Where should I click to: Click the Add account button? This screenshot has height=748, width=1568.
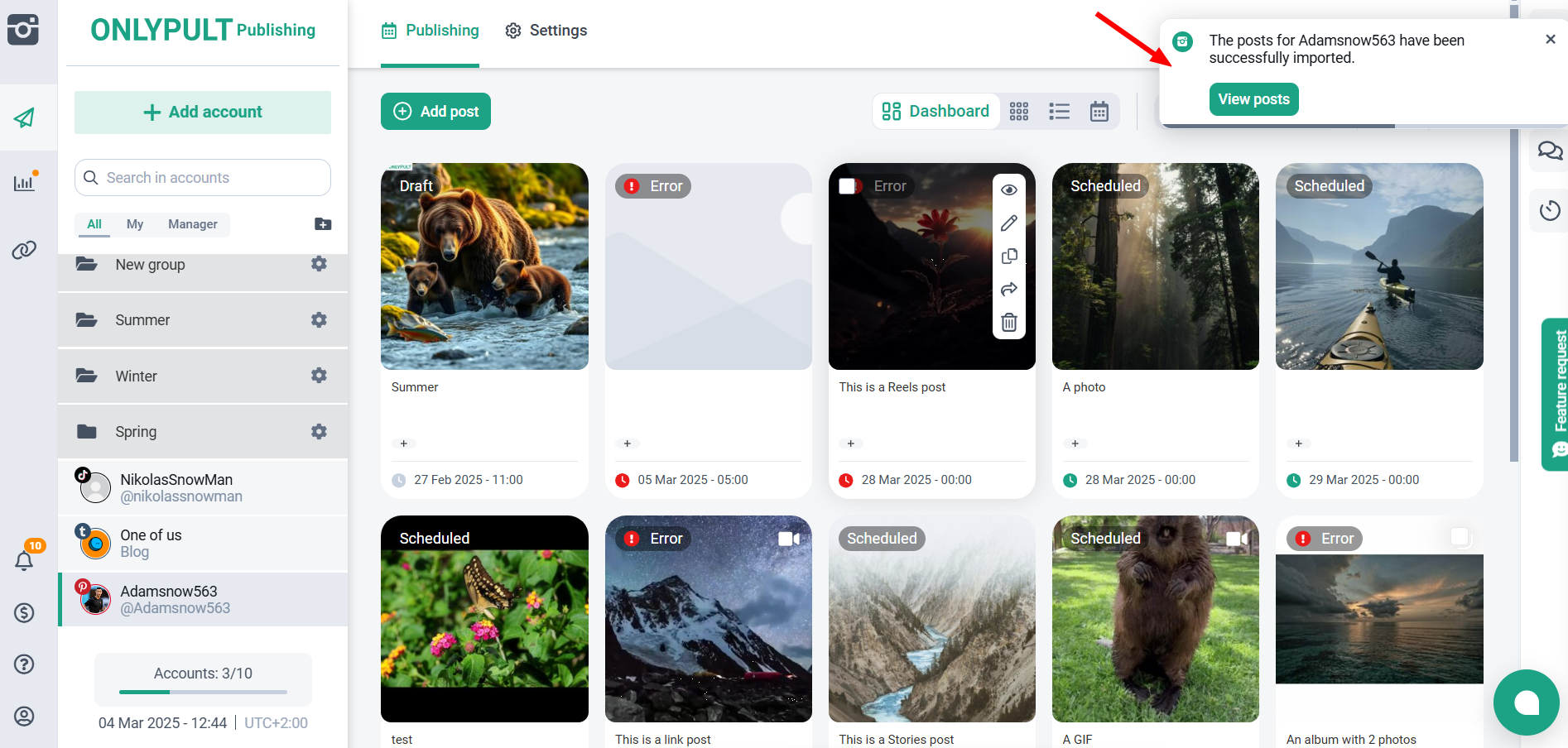pos(203,113)
